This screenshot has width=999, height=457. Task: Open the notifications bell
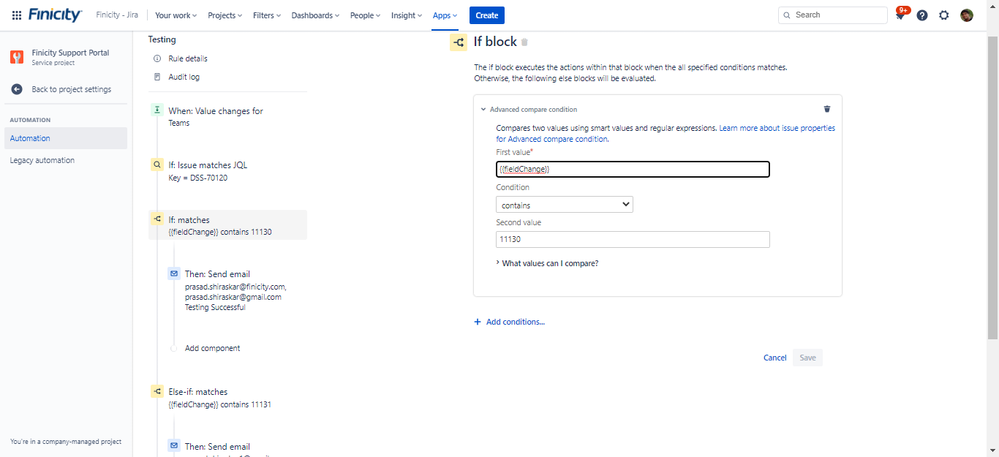(x=900, y=15)
